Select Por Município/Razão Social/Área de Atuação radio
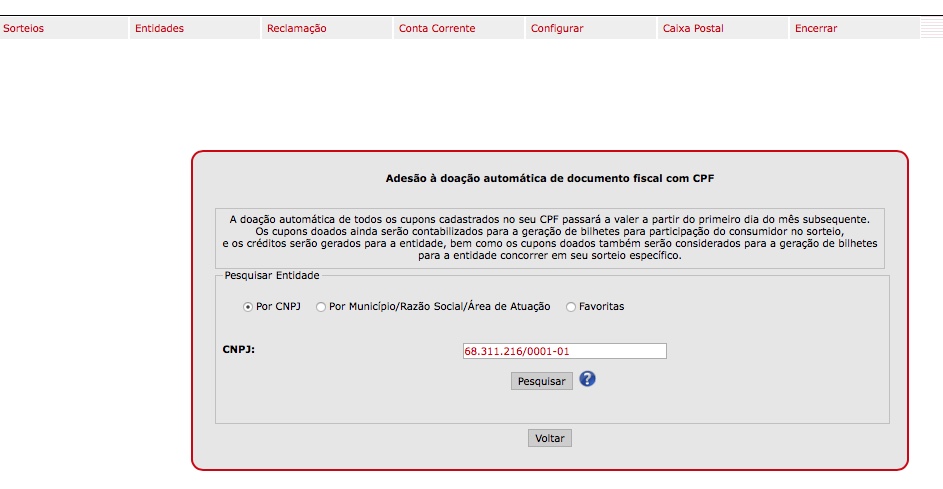The image size is (943, 489). pyautogui.click(x=321, y=307)
